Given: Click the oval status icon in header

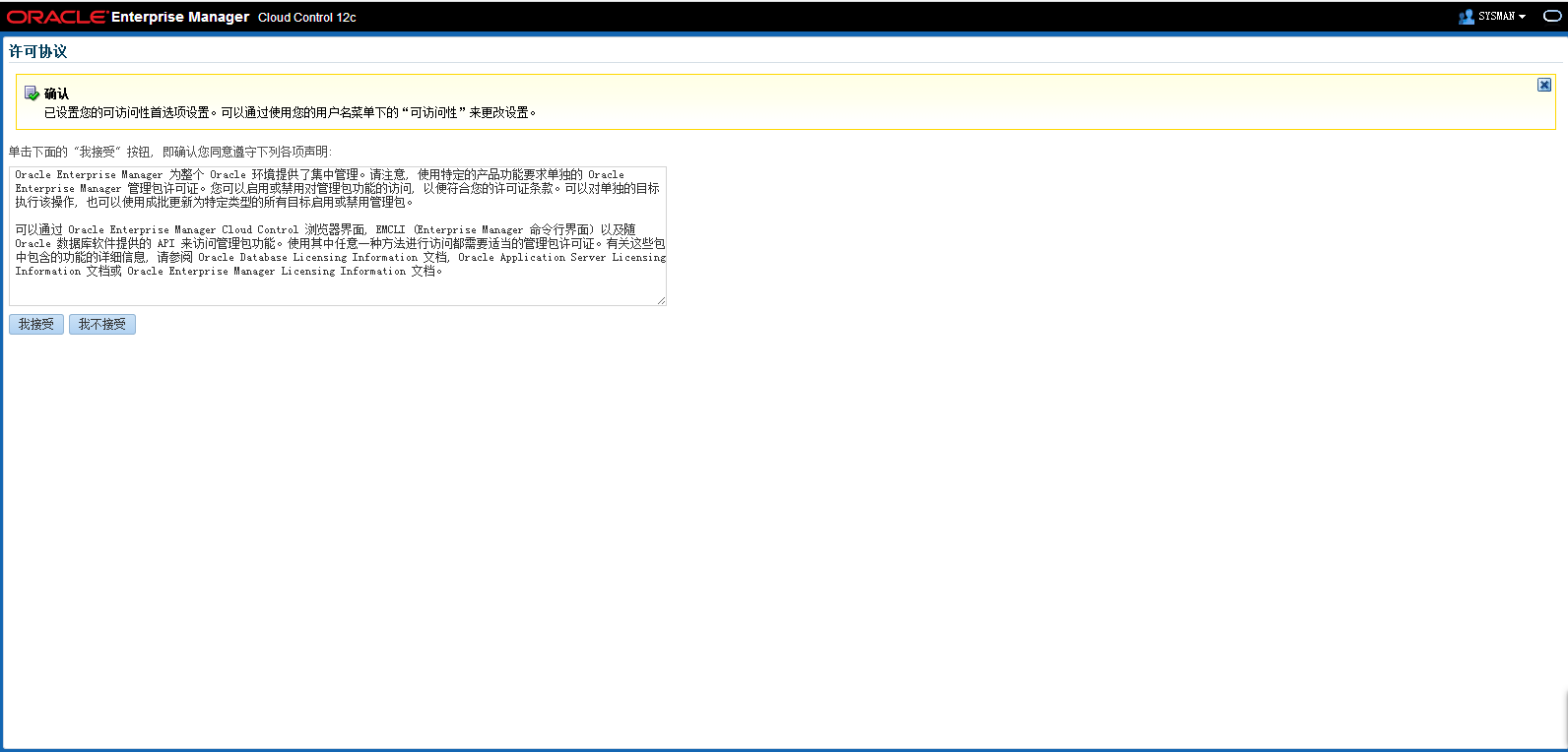Looking at the screenshot, I should (1552, 17).
